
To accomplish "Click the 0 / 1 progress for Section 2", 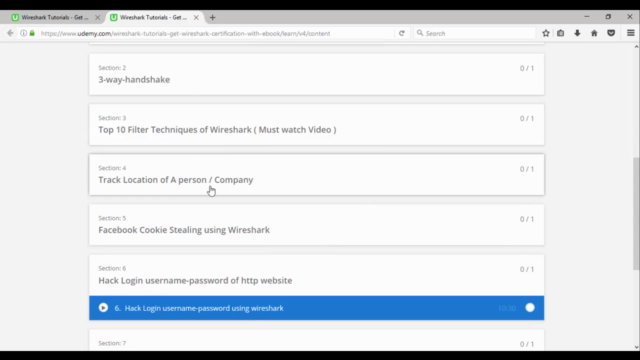I will coord(527,68).
